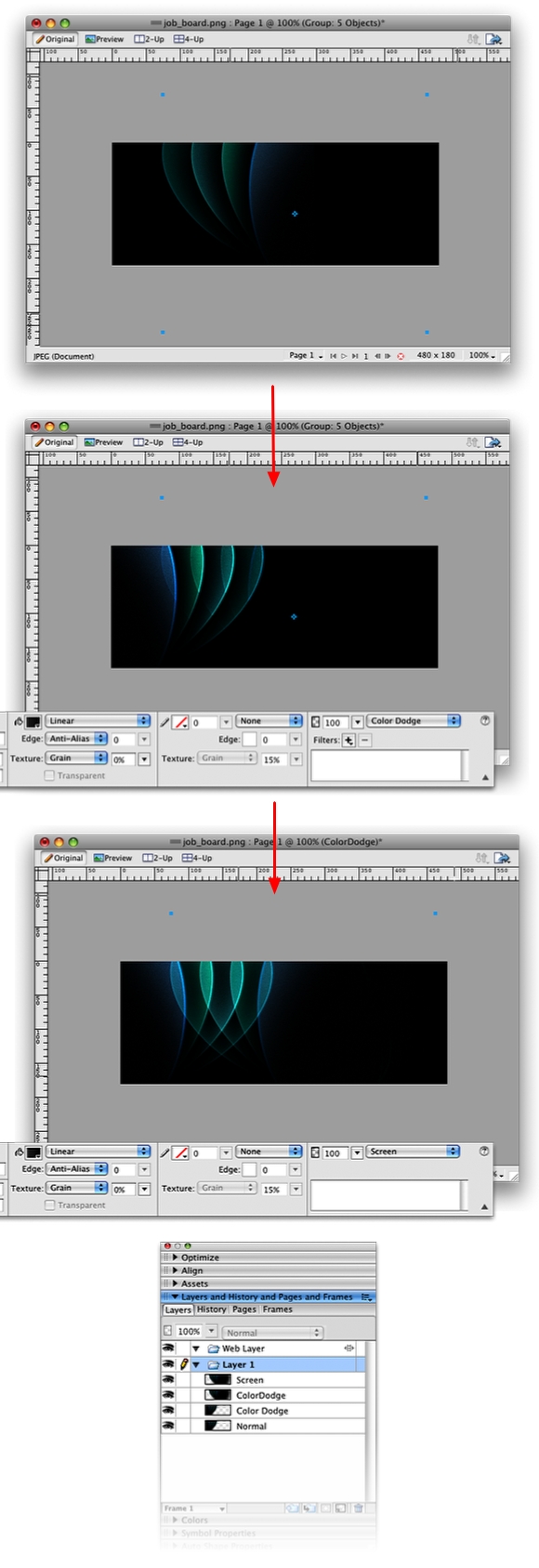Toggle Transparent checkbox in Color Dodge properties panel
539x1568 pixels.
click(49, 775)
